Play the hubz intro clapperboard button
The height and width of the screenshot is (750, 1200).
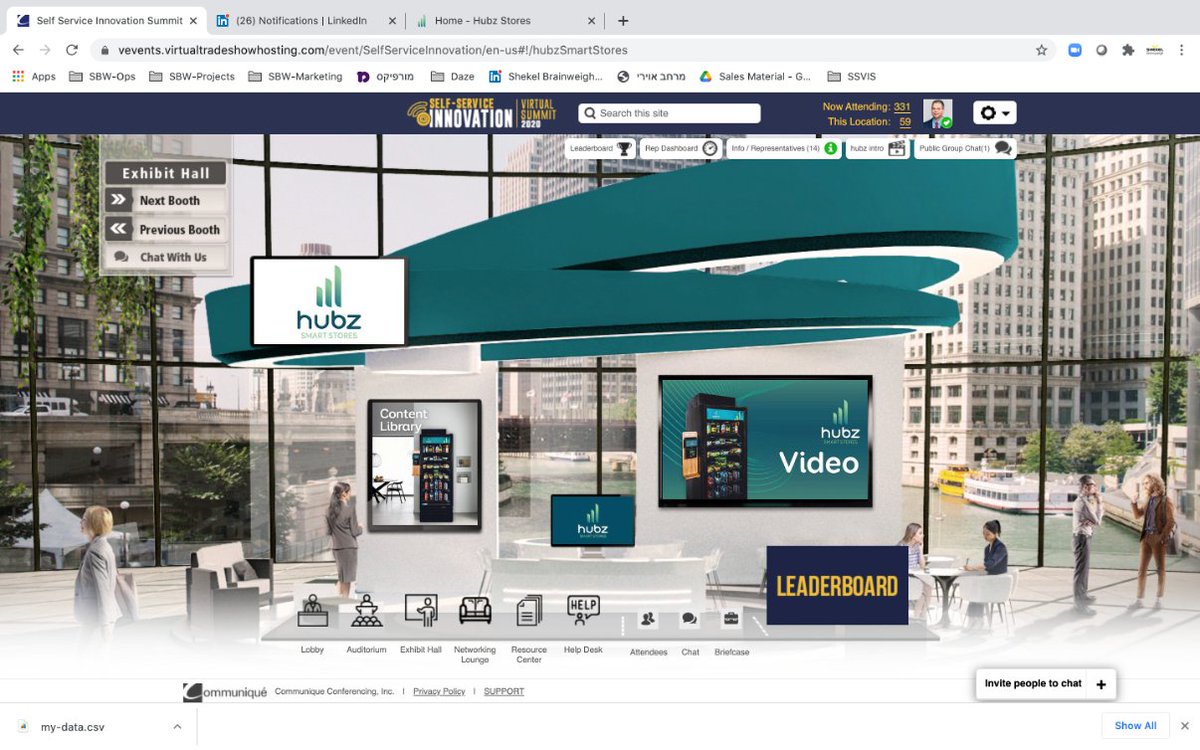(877, 148)
